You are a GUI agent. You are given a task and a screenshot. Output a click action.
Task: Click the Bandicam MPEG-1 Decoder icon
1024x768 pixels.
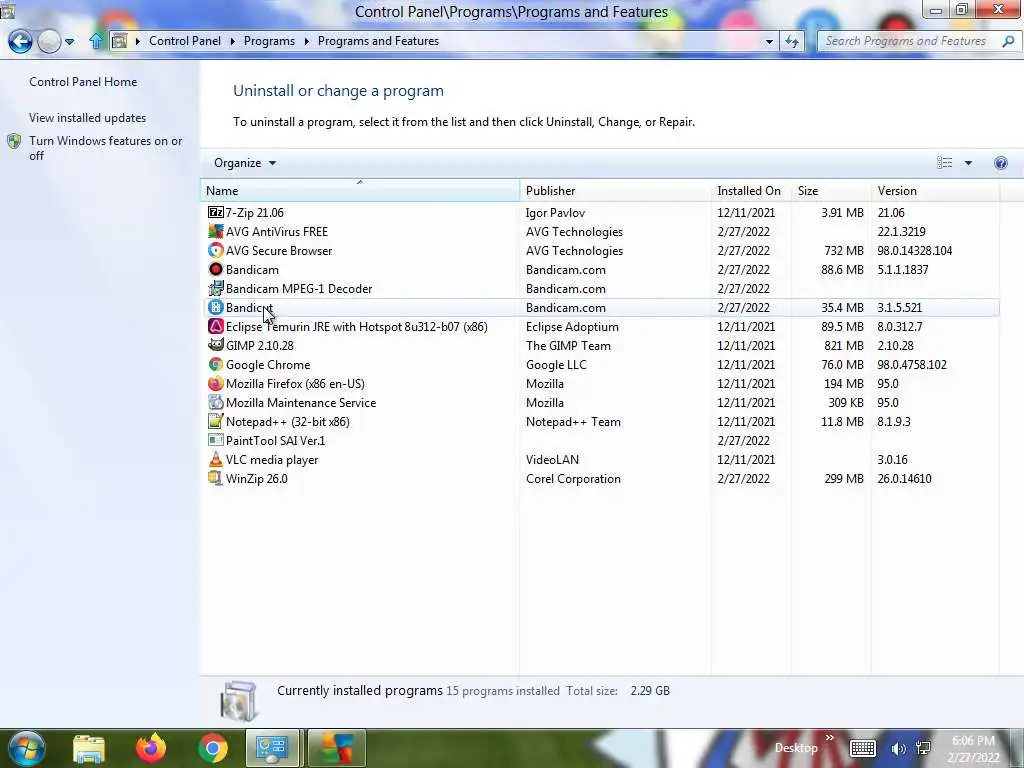(216, 288)
